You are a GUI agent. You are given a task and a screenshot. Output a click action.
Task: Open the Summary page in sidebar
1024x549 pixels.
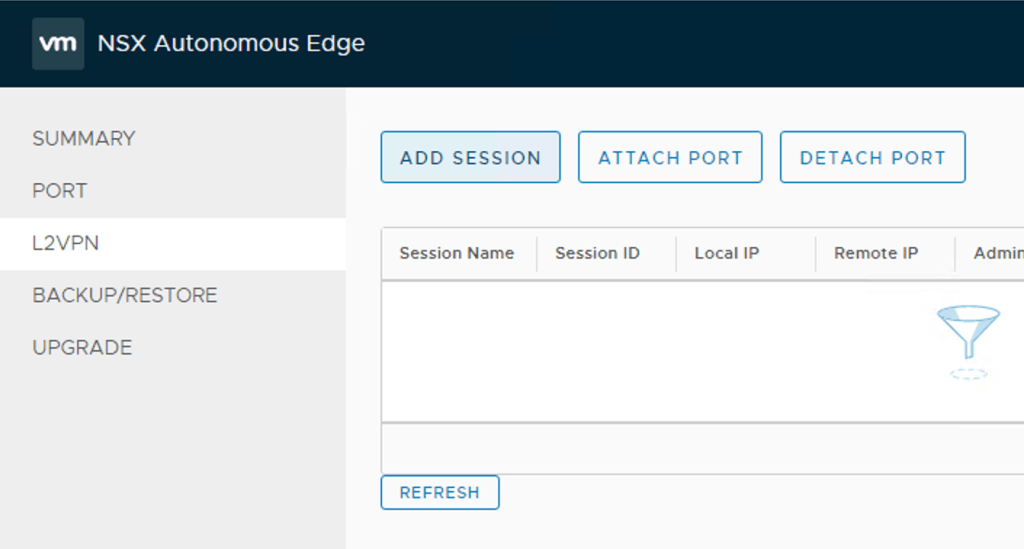click(x=83, y=139)
